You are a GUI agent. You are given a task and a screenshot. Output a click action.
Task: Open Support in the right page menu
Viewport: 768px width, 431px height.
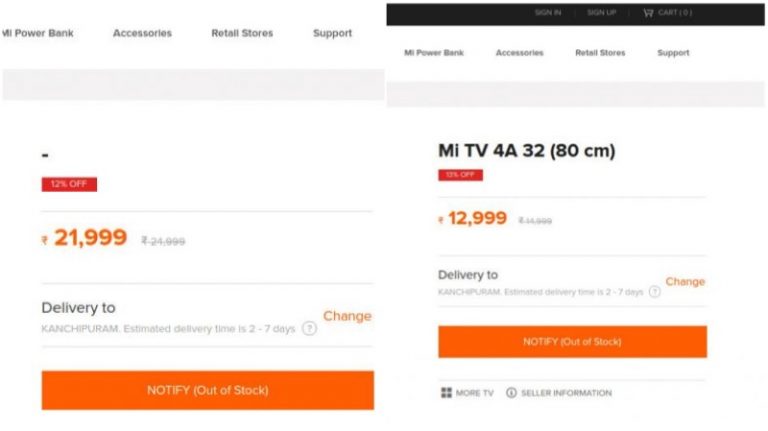(x=673, y=53)
